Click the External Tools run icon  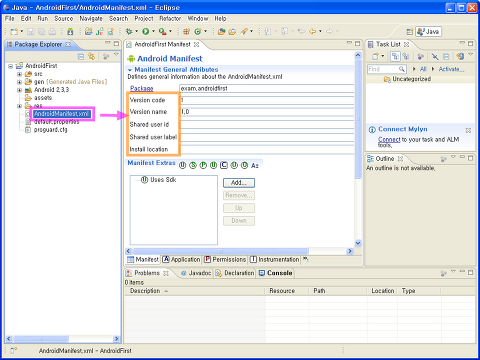[162, 32]
